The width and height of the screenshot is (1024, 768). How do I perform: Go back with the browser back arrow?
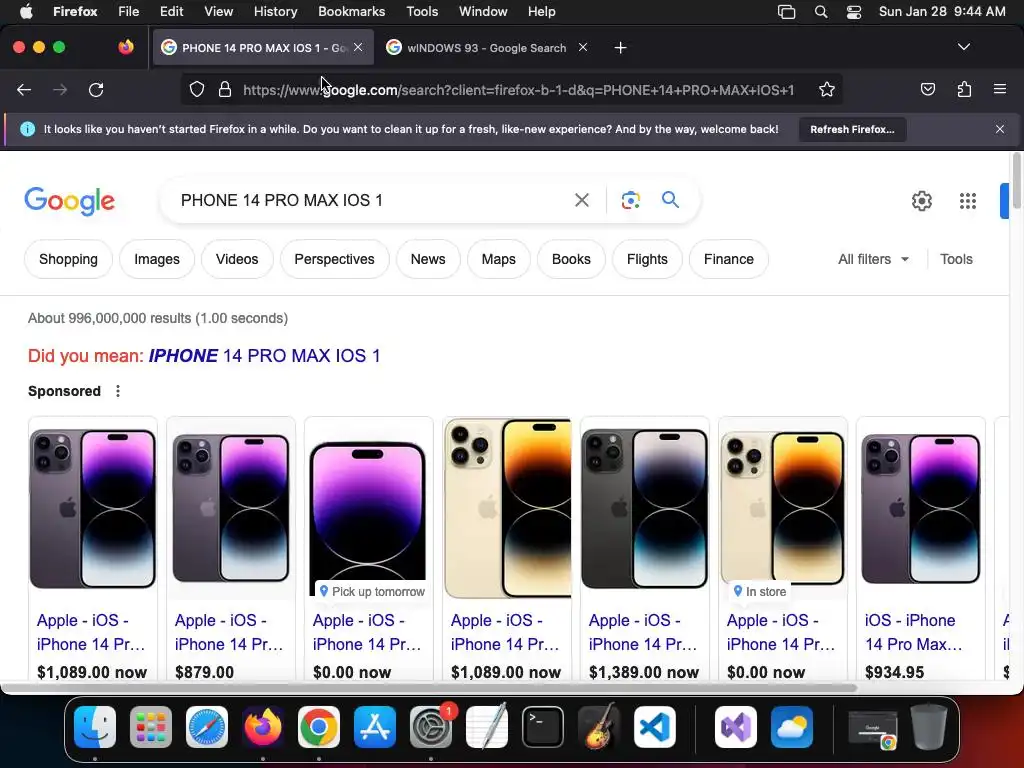click(24, 89)
